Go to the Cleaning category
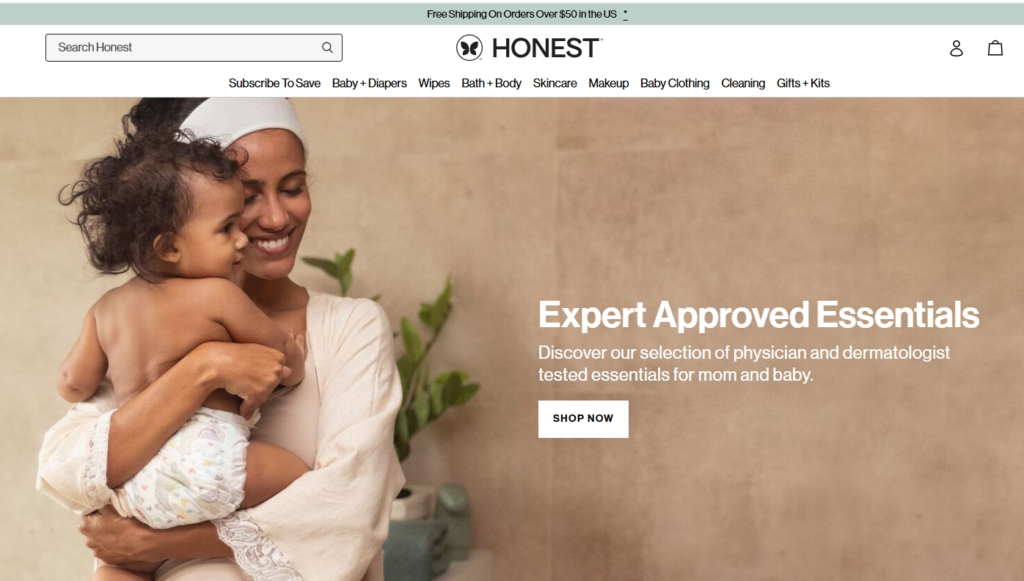1024x581 pixels. coord(743,83)
